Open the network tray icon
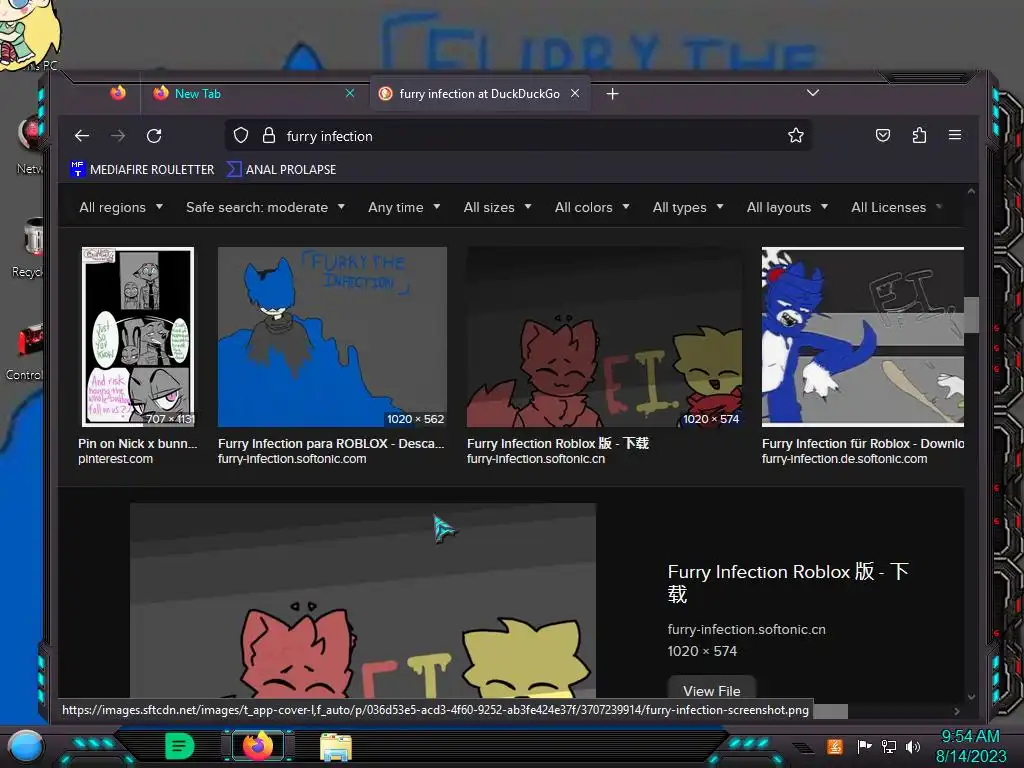Viewport: 1024px width, 768px height. pos(888,746)
